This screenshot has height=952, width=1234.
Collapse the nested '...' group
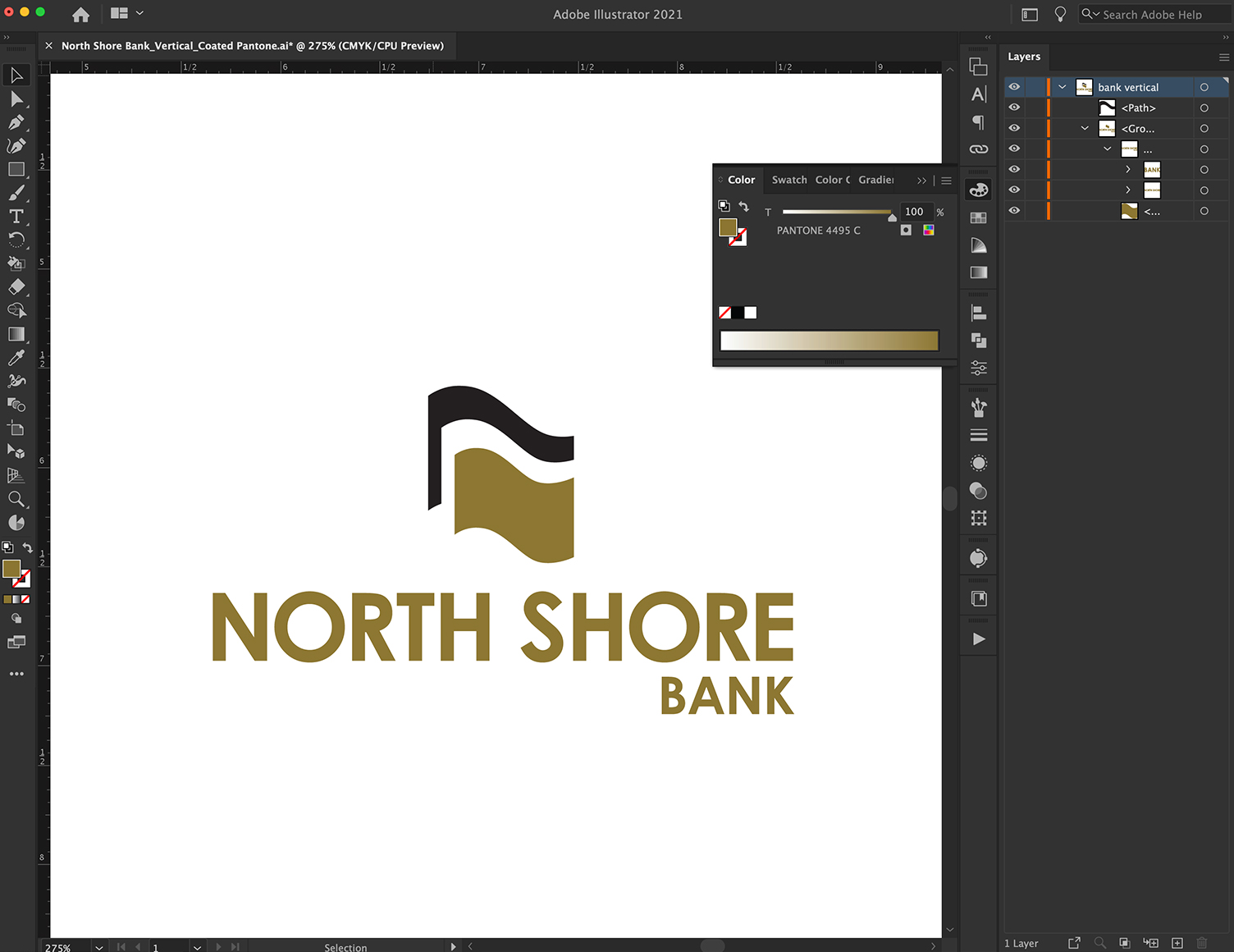pos(1107,149)
